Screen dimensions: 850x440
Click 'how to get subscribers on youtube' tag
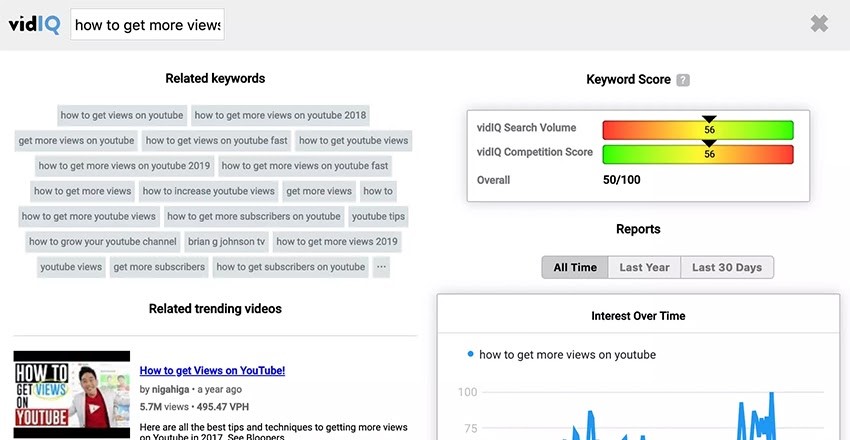tap(291, 267)
